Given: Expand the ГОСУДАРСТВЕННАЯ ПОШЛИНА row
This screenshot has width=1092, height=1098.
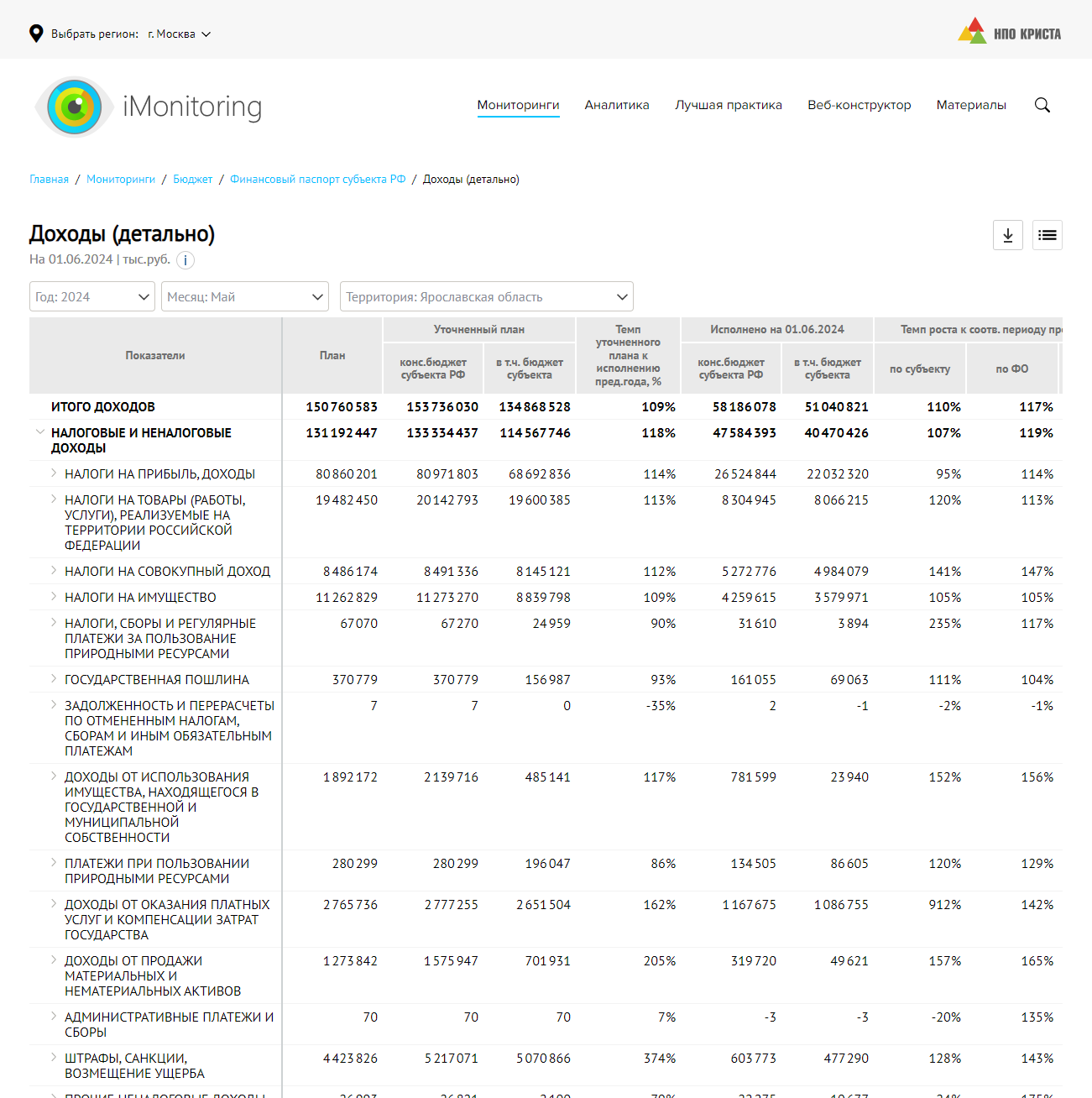Looking at the screenshot, I should click(54, 679).
